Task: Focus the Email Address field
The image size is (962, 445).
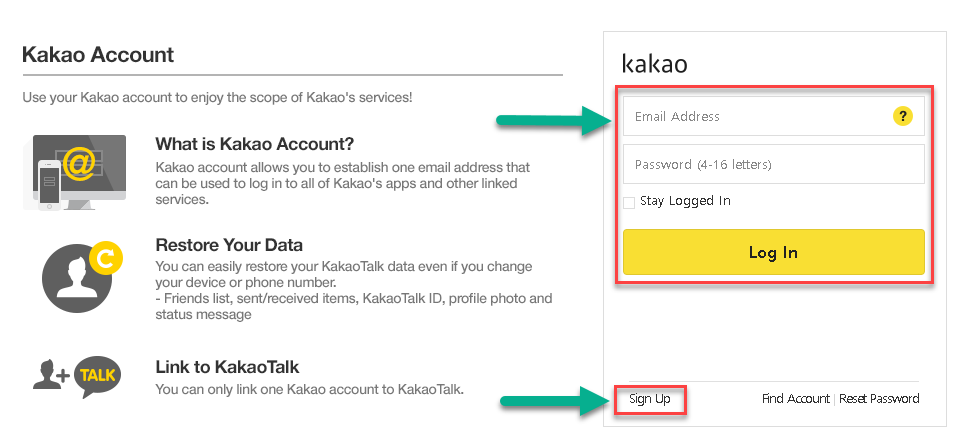Action: tap(774, 115)
